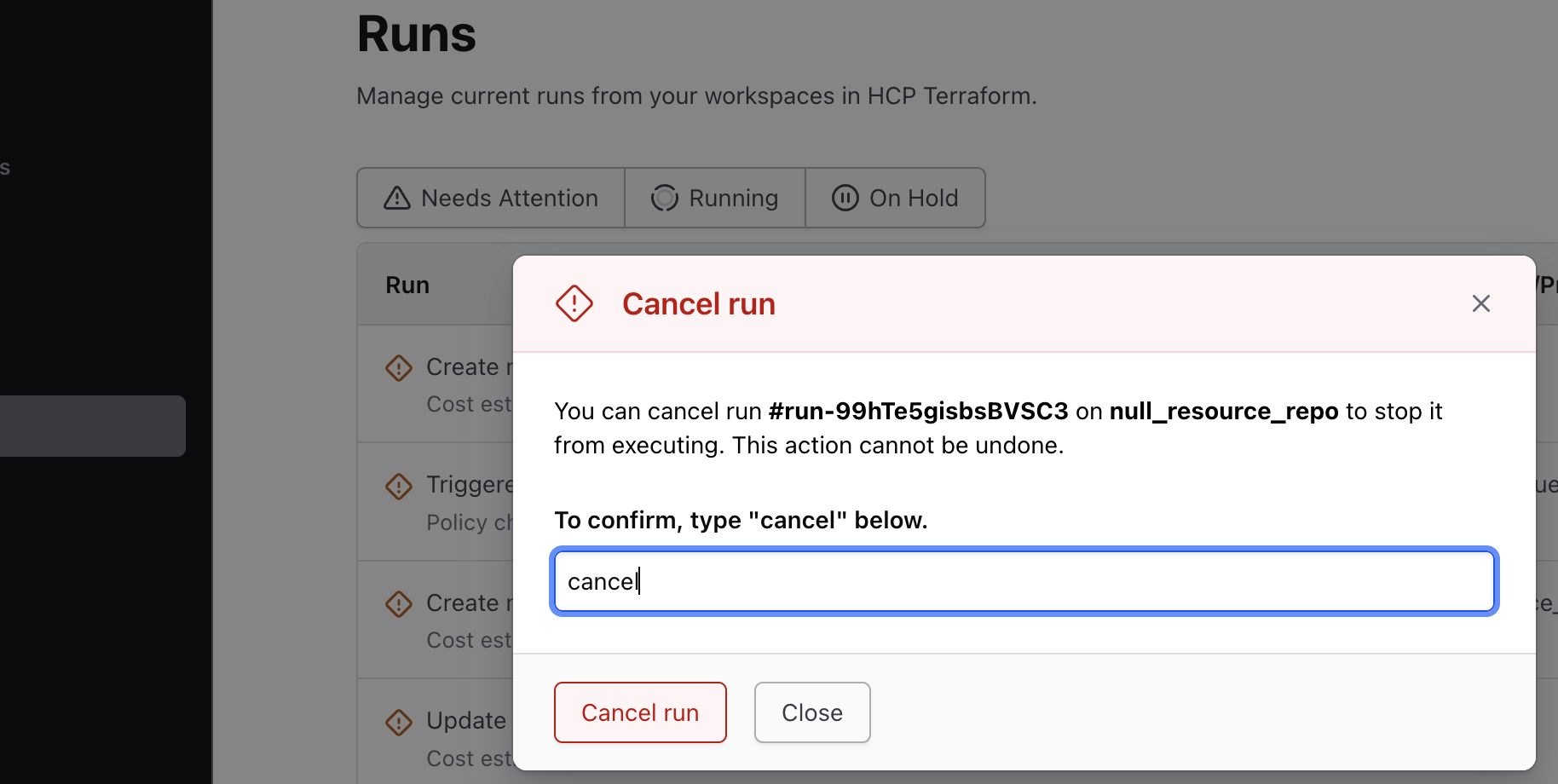Click the run ID #run-99hTe5gisbsBVSC3 text
Image resolution: width=1558 pixels, height=784 pixels.
[918, 411]
